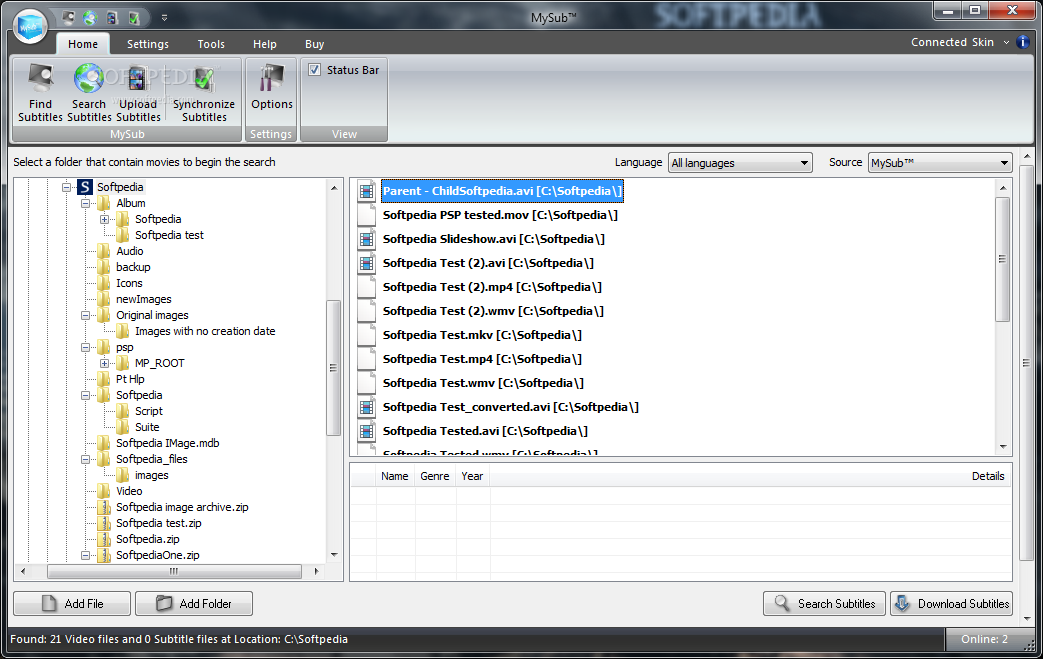This screenshot has width=1043, height=659.
Task: Click the Add Folder button
Action: (194, 604)
